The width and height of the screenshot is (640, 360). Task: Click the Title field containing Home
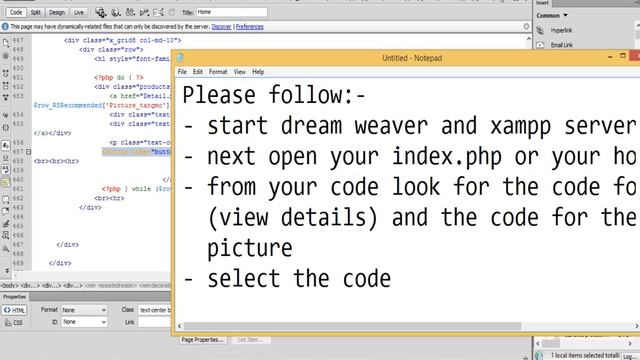click(231, 12)
